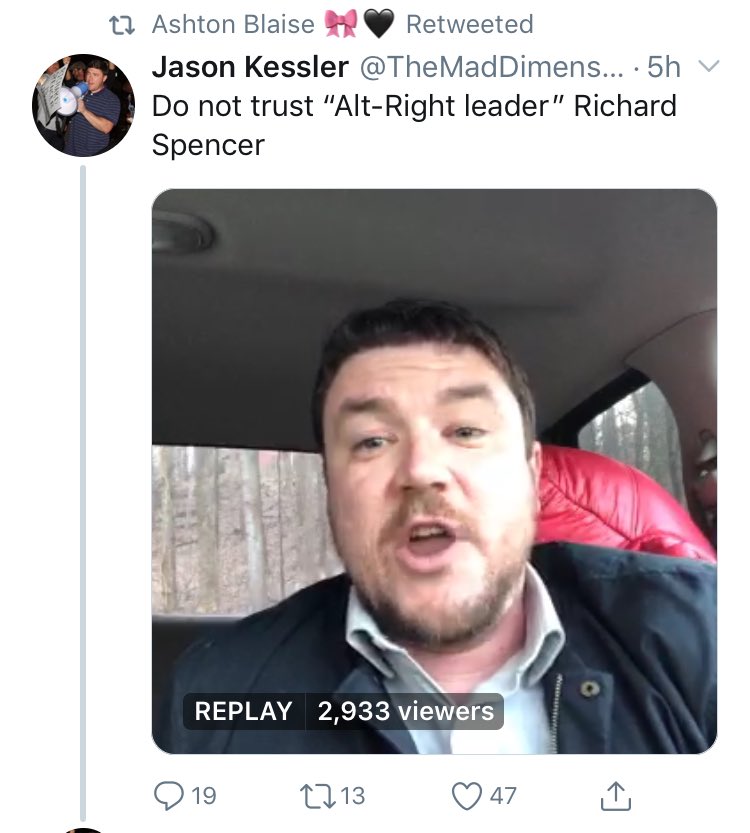Open the @TheMadDimens... handle
Viewport: 750px width, 833px height.
click(x=491, y=67)
